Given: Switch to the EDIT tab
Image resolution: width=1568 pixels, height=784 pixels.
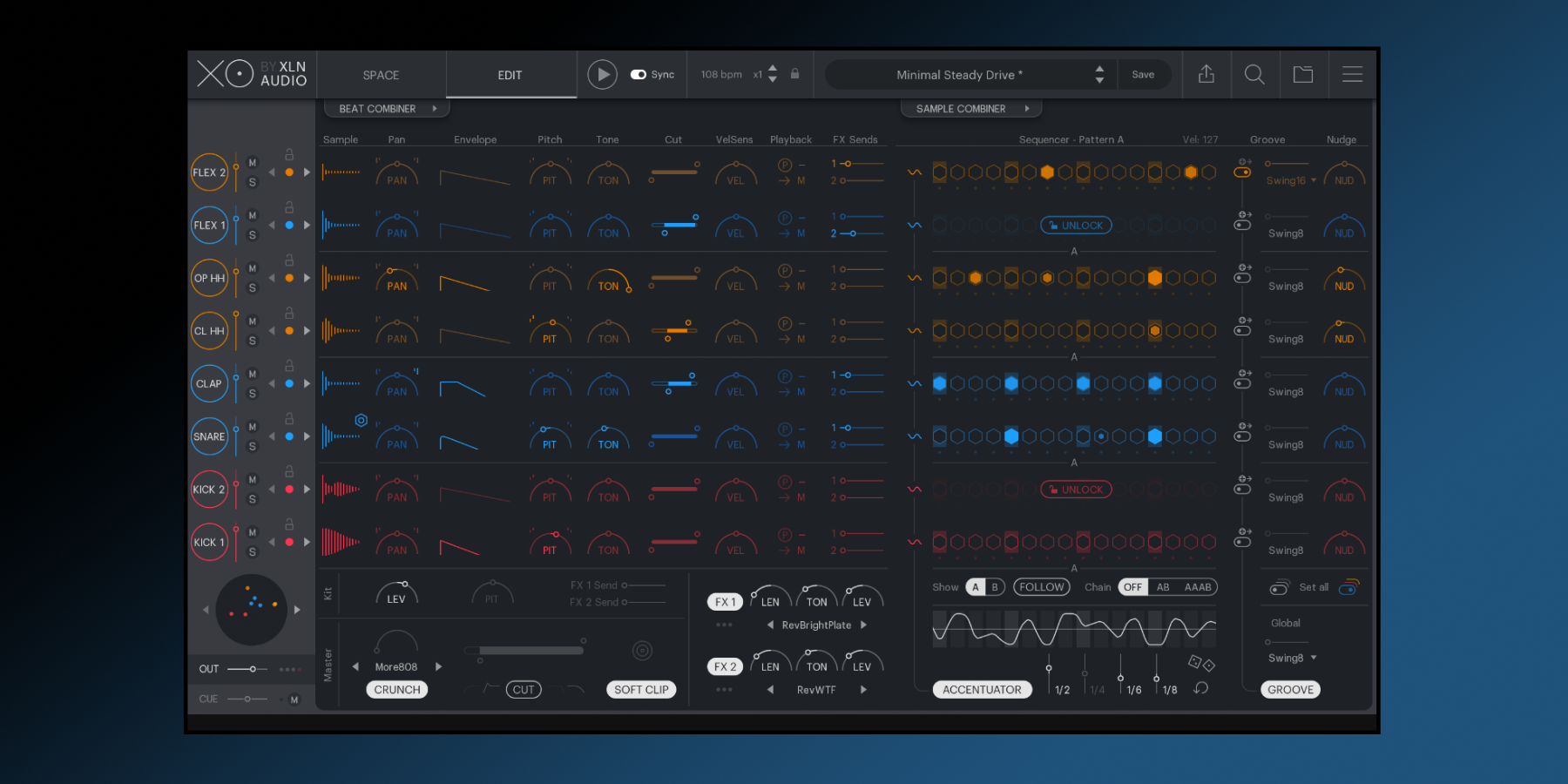Looking at the screenshot, I should coord(510,76).
